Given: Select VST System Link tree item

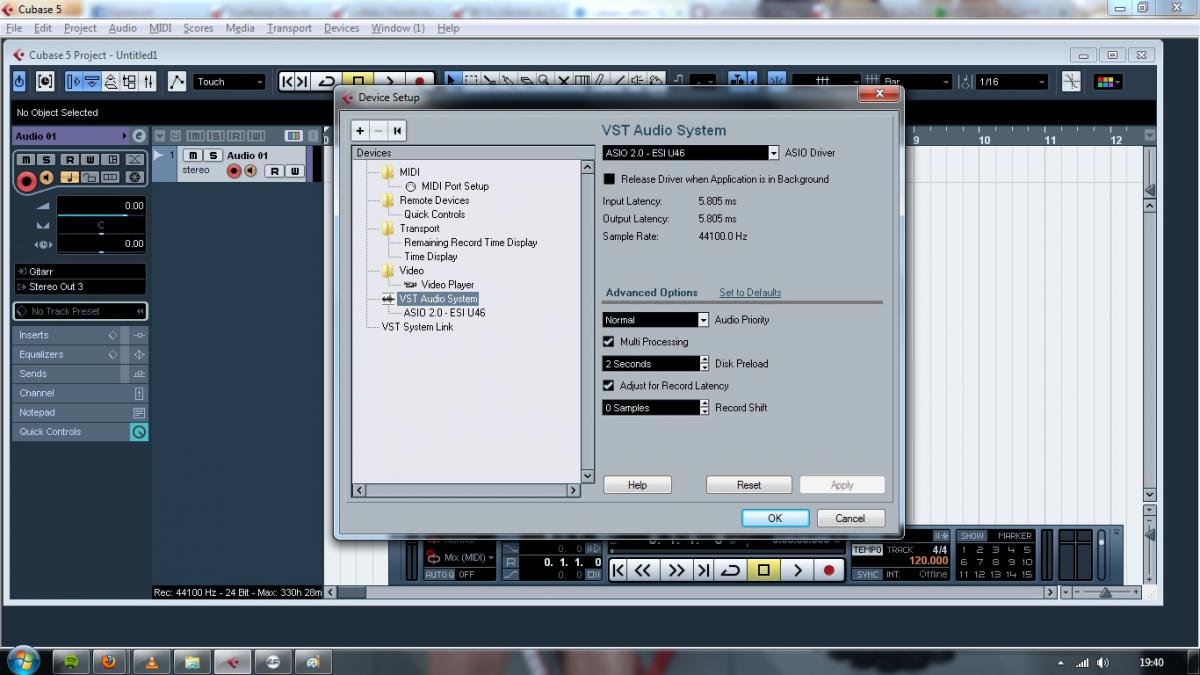Looking at the screenshot, I should click(x=417, y=327).
